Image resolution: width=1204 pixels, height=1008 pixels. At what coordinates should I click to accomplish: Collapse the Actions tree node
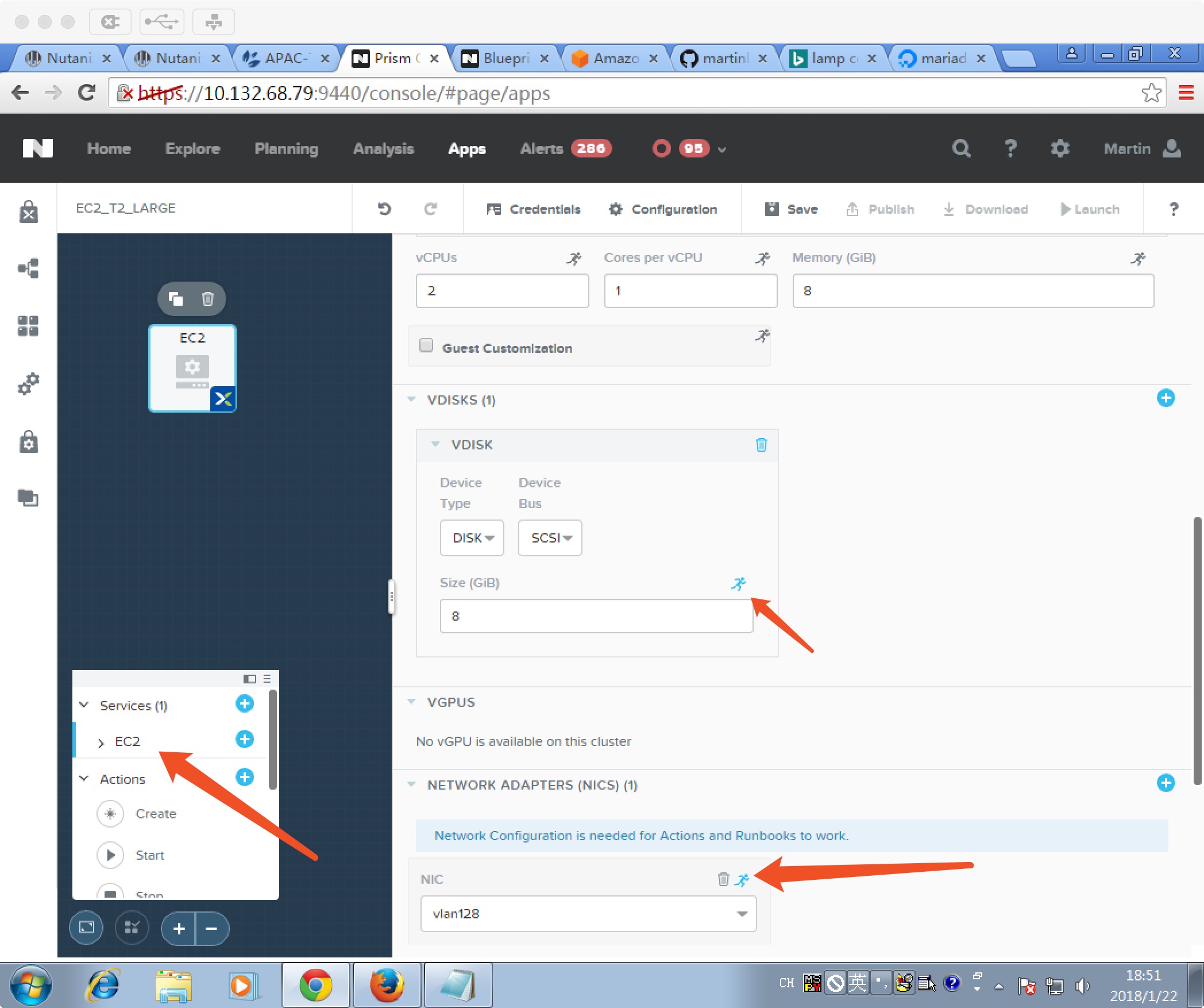(84, 778)
